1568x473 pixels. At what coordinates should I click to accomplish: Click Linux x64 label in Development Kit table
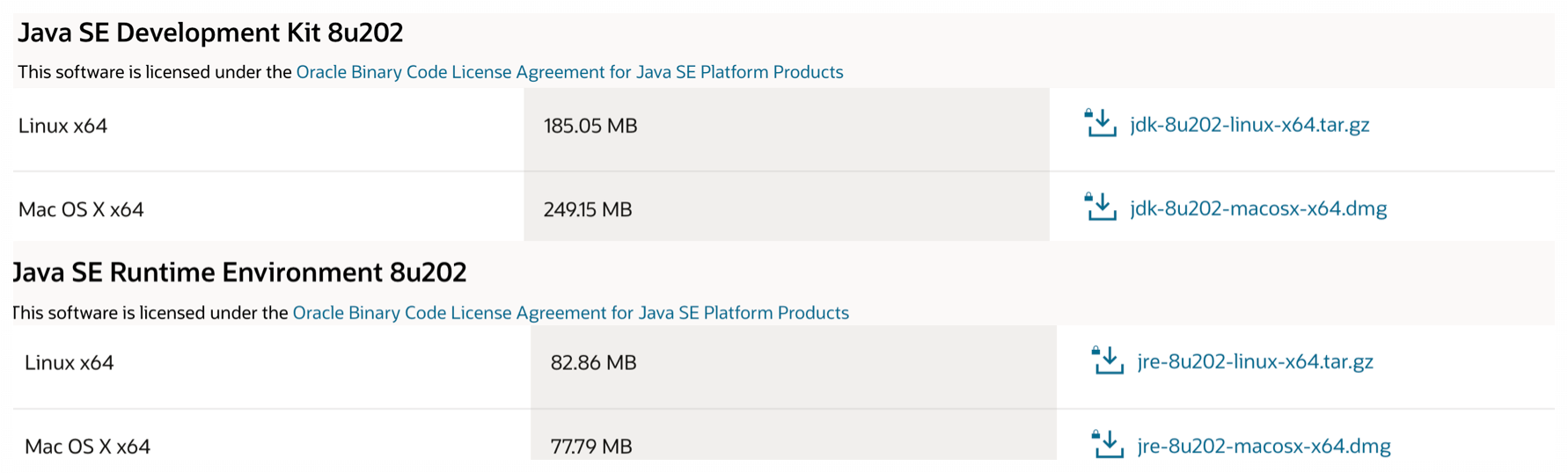coord(62,126)
